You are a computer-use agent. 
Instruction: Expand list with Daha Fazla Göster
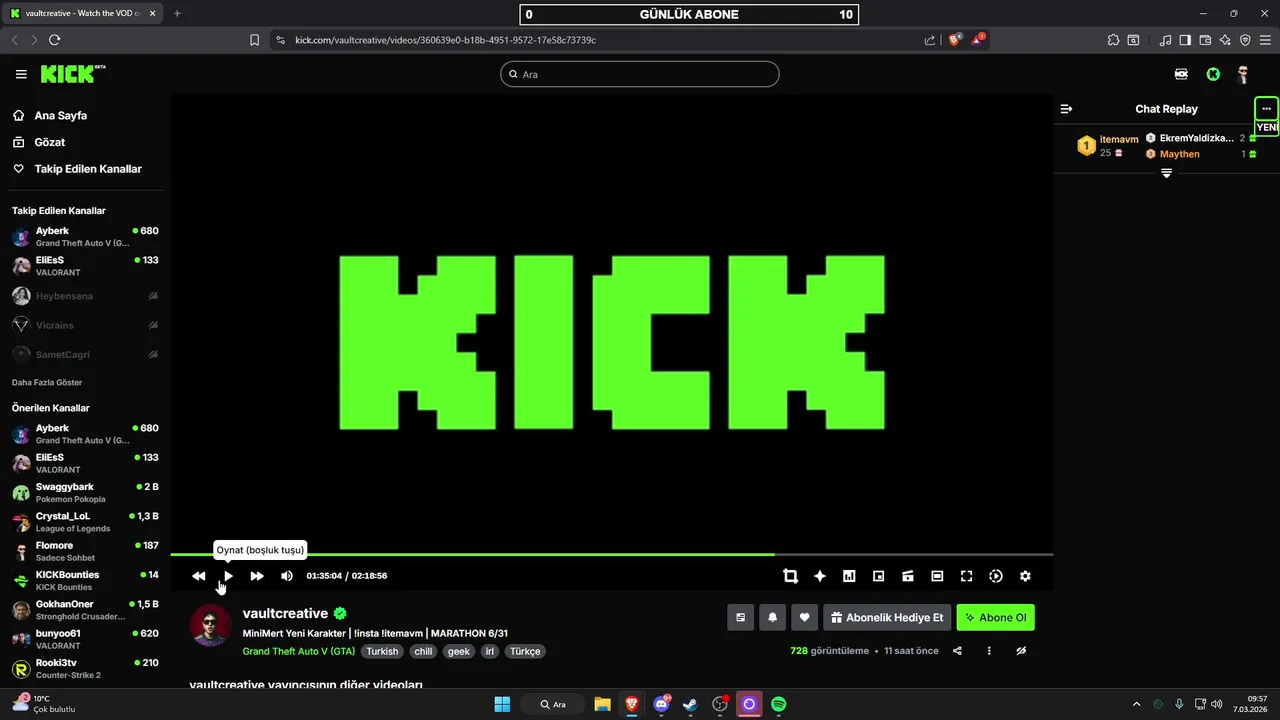pyautogui.click(x=47, y=383)
